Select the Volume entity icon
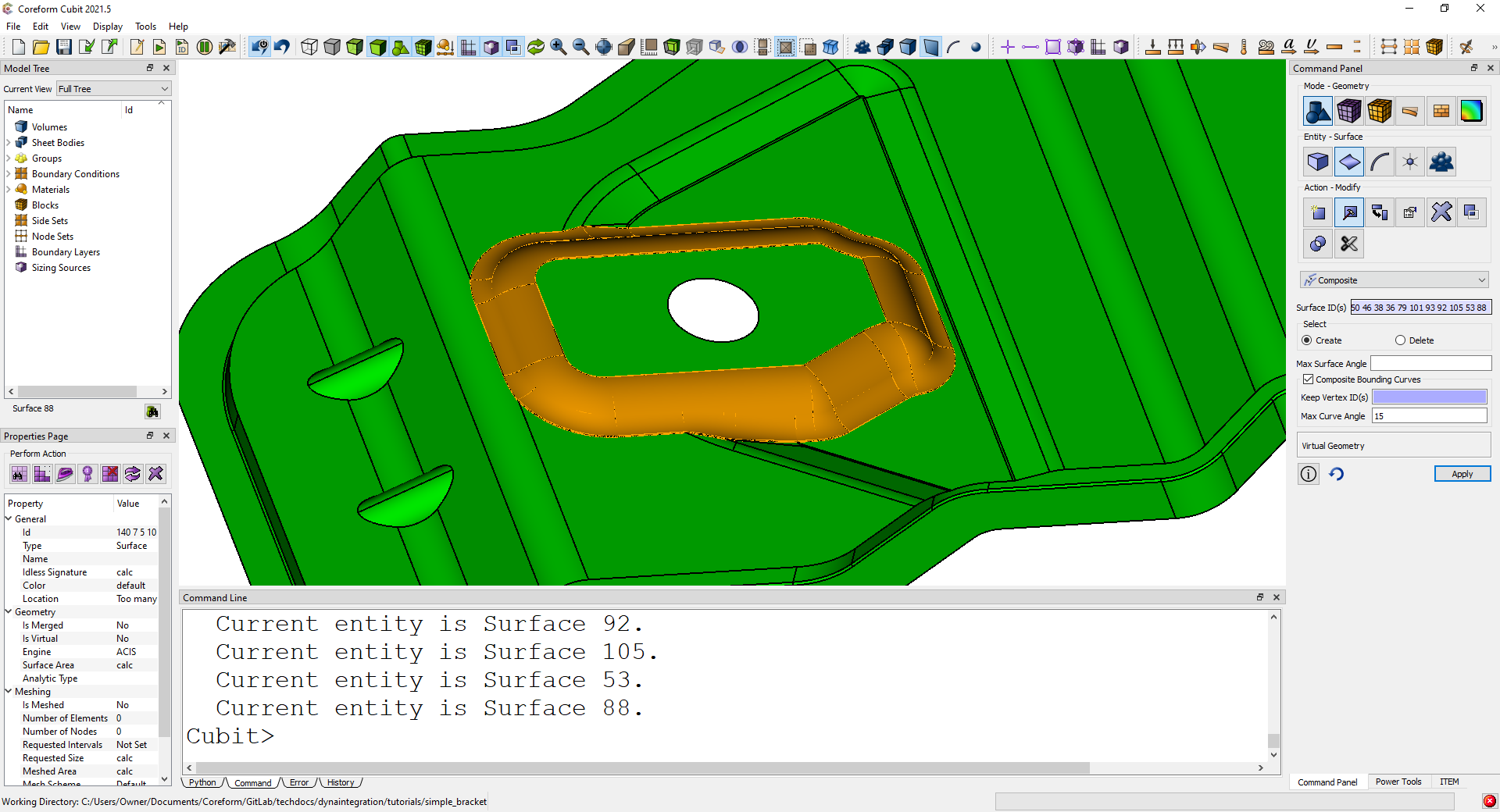 pyautogui.click(x=1317, y=162)
